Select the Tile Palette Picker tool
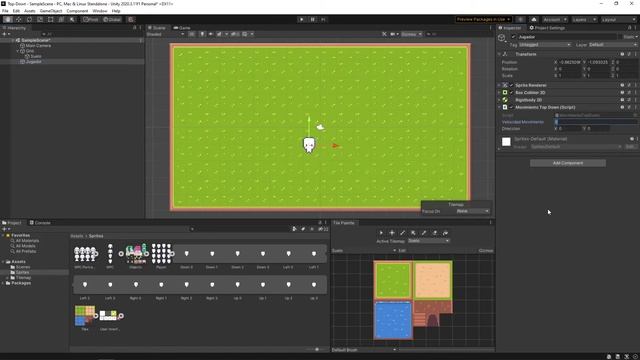 click(x=424, y=233)
